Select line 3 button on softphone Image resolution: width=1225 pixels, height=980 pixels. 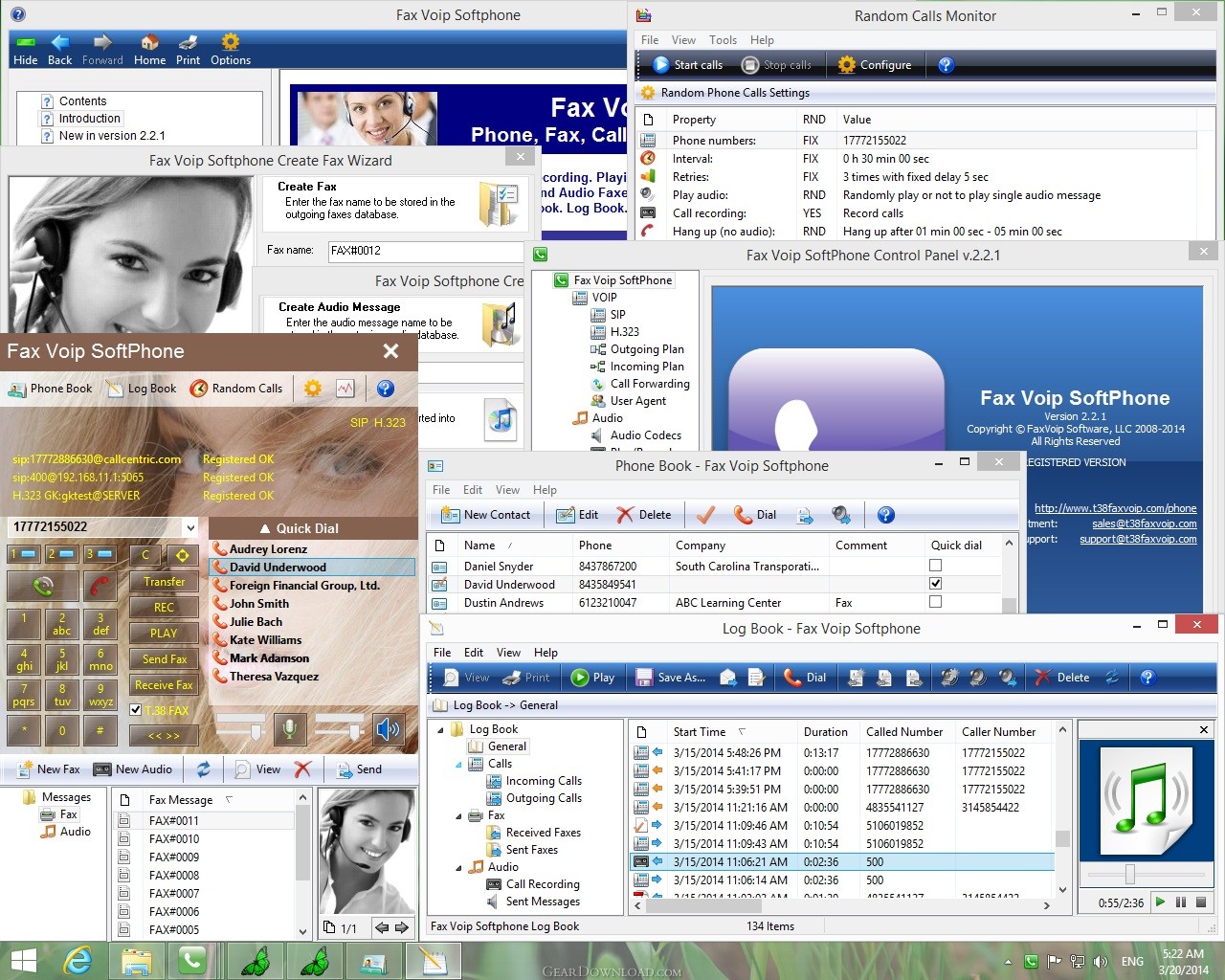click(x=100, y=554)
